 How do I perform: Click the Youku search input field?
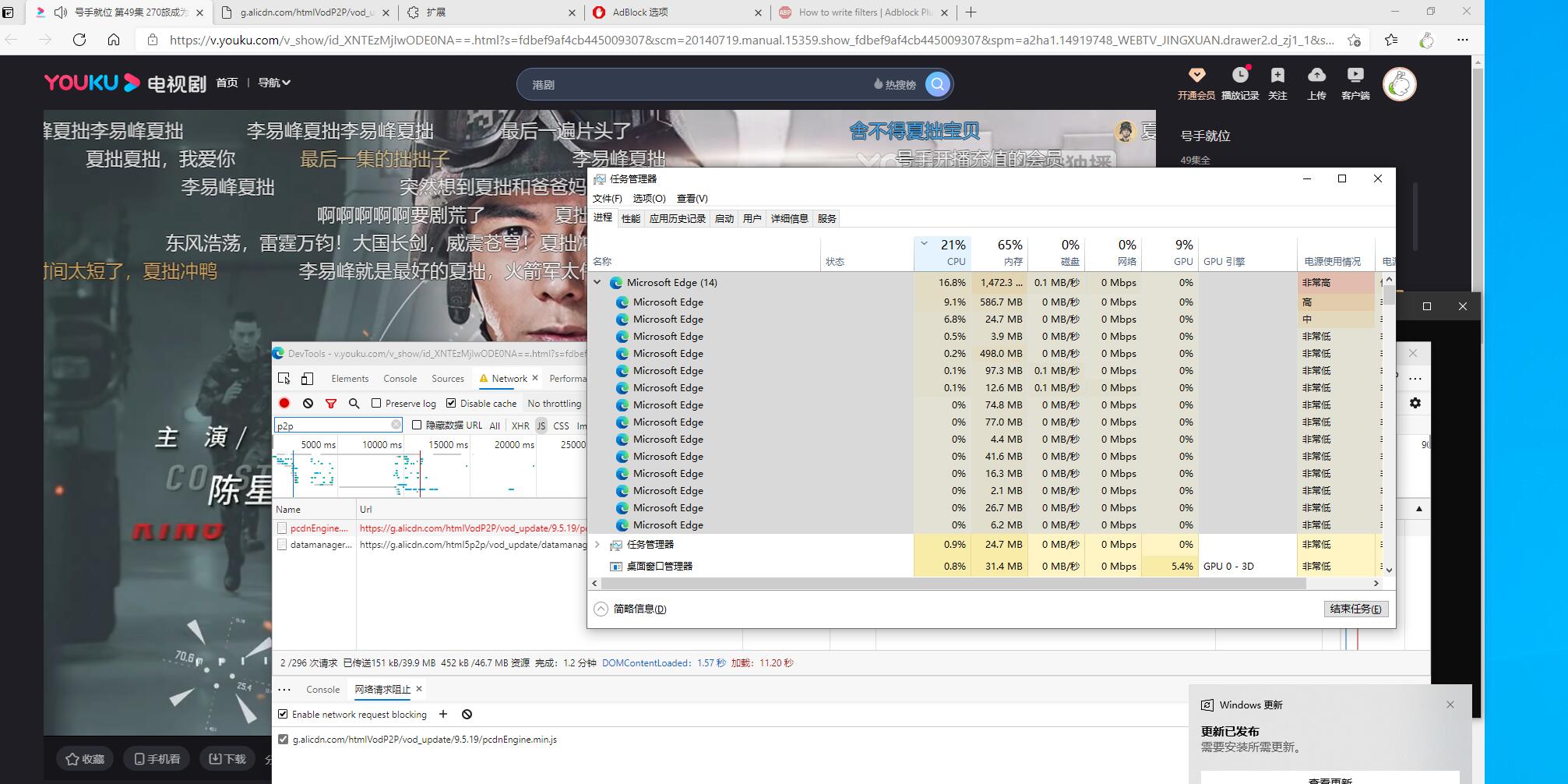(697, 84)
